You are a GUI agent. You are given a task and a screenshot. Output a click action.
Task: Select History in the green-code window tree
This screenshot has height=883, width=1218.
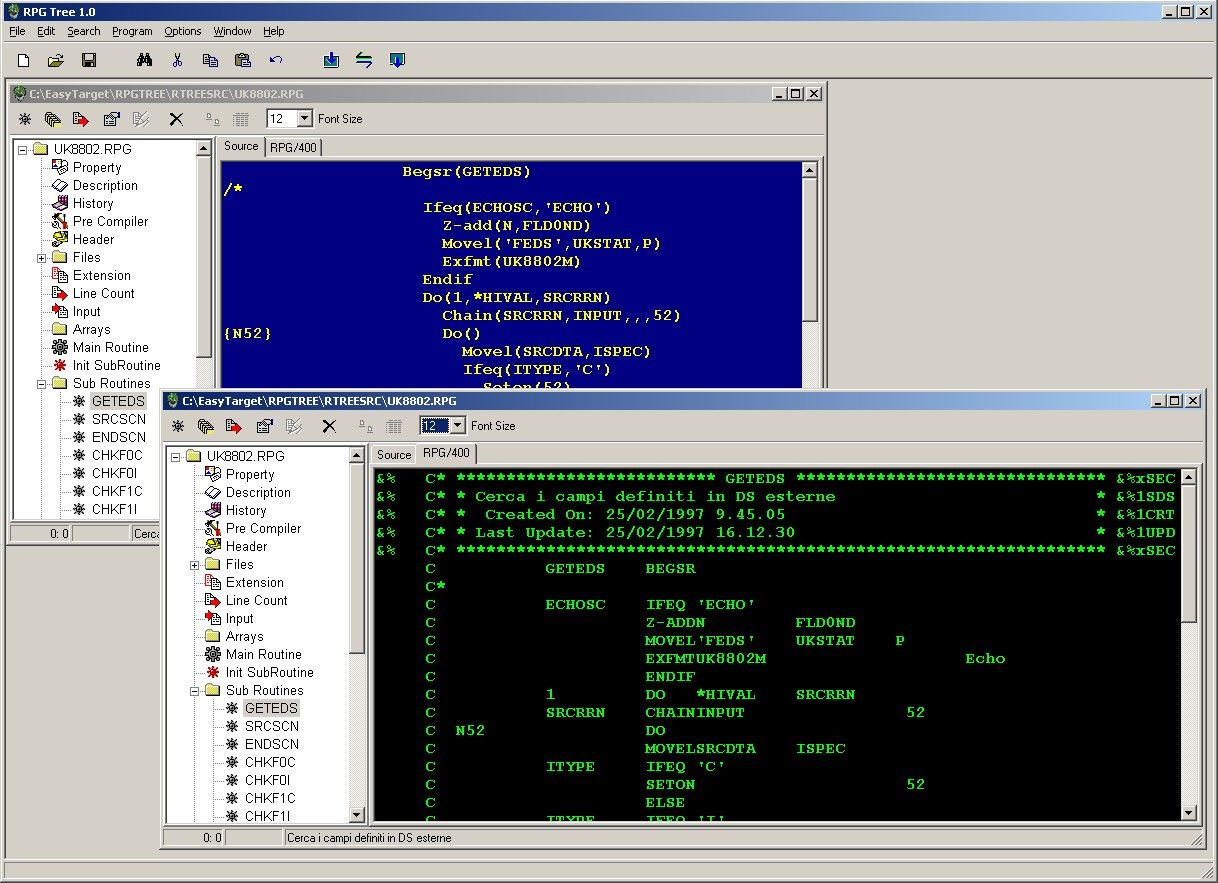point(246,511)
